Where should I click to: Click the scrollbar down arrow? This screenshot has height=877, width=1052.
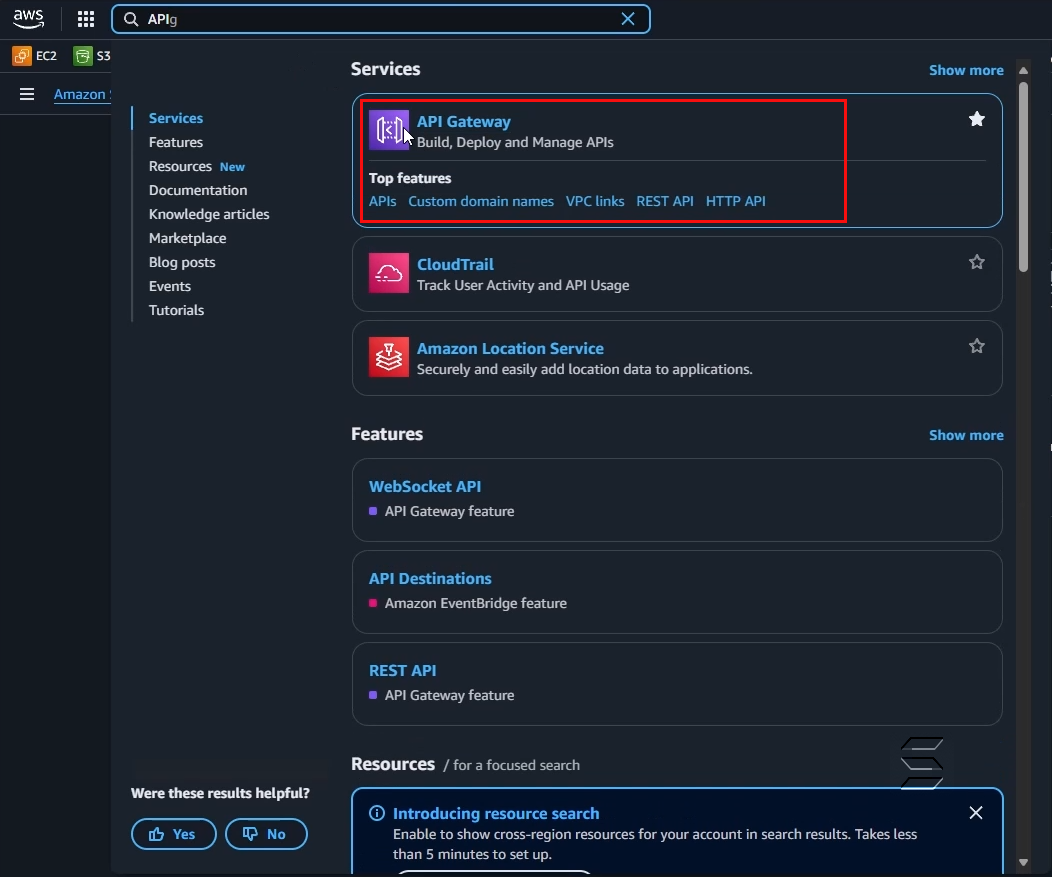tap(1023, 862)
